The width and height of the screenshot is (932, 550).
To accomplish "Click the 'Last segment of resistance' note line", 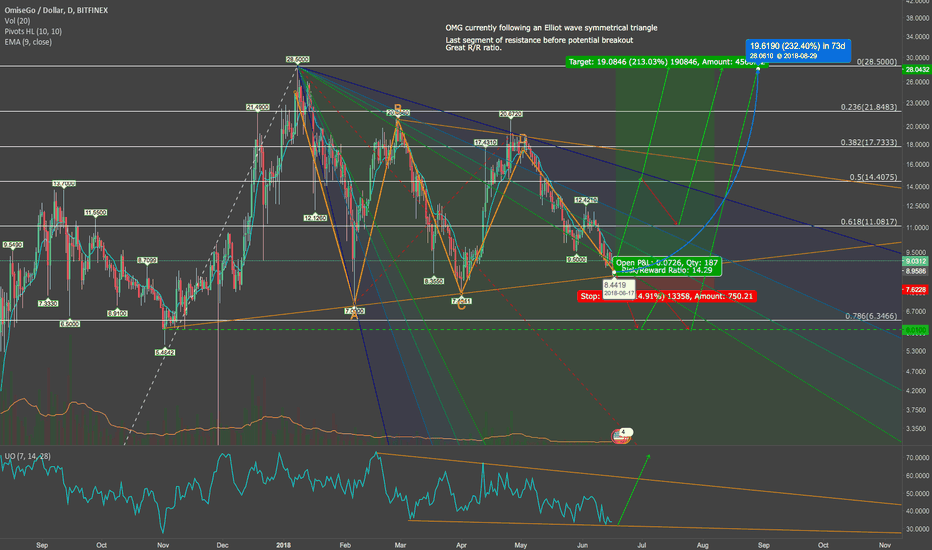I will tap(539, 40).
